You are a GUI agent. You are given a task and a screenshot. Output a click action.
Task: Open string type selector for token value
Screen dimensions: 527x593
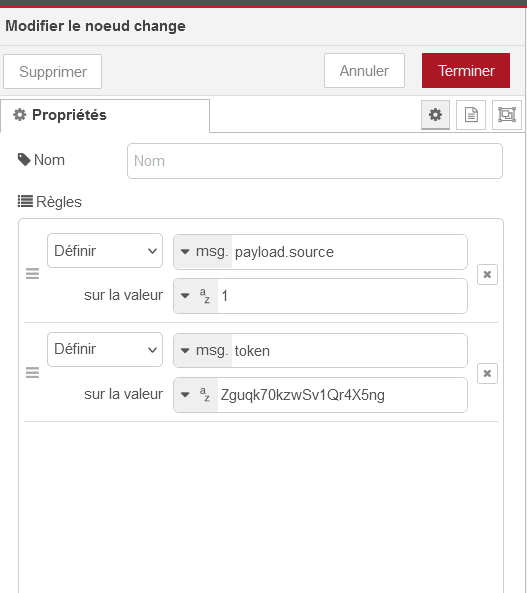(196, 395)
